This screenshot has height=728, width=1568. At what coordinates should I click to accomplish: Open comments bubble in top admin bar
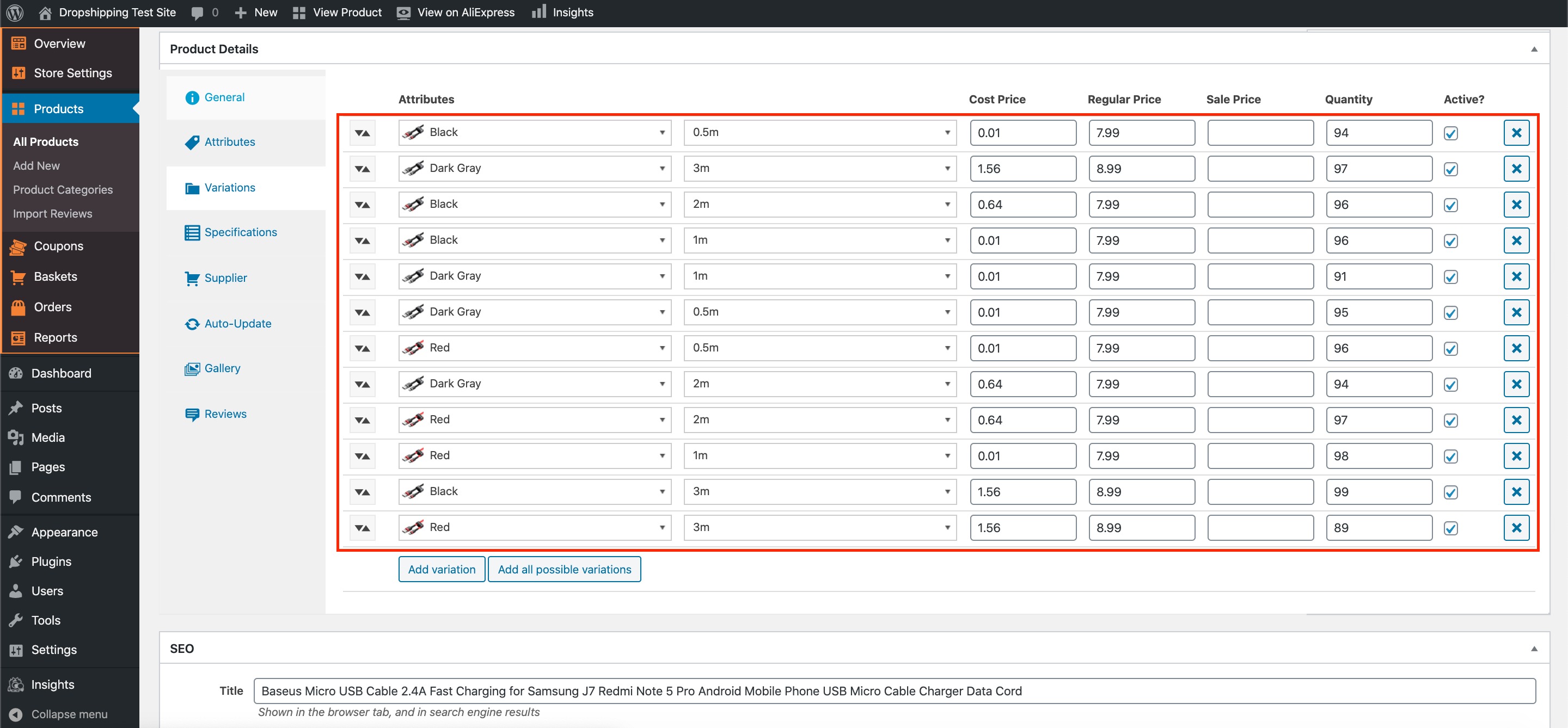pos(197,13)
